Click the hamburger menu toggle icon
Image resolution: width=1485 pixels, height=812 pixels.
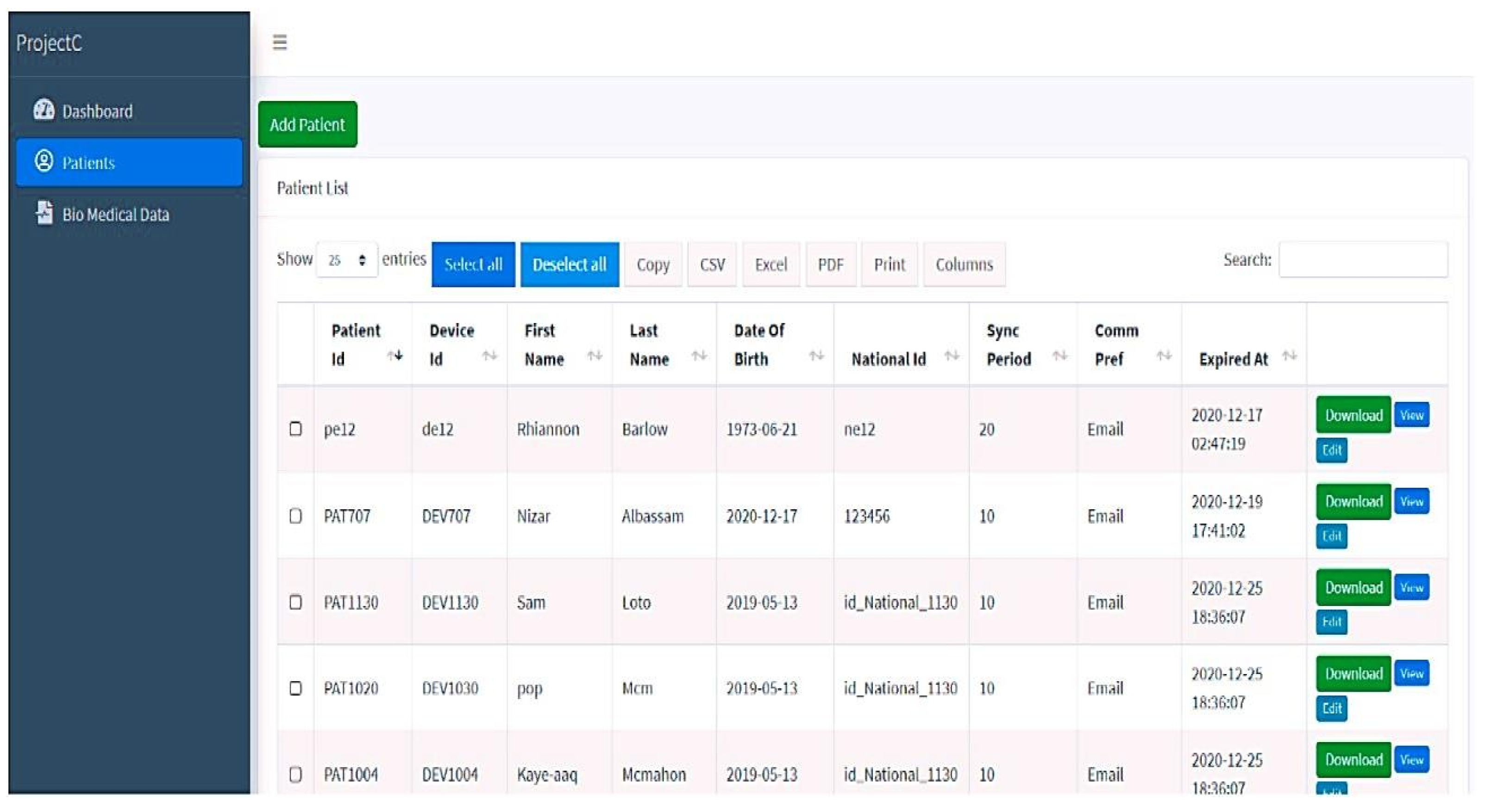pos(280,42)
